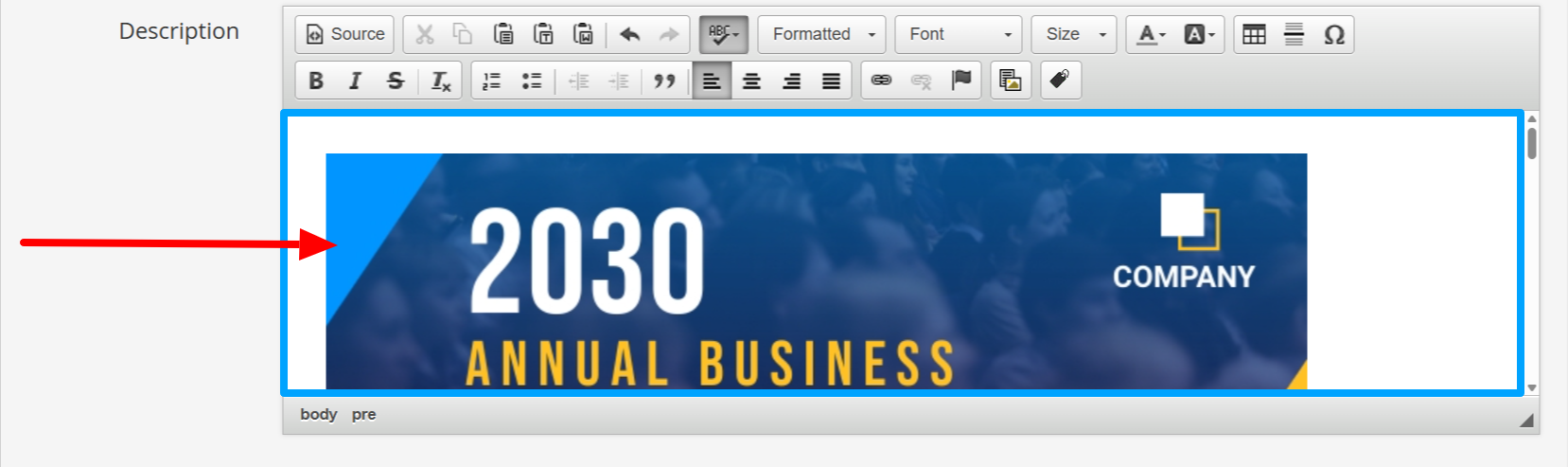The width and height of the screenshot is (1568, 467).
Task: Click the 2030 Annual Business banner image
Action: [816, 271]
